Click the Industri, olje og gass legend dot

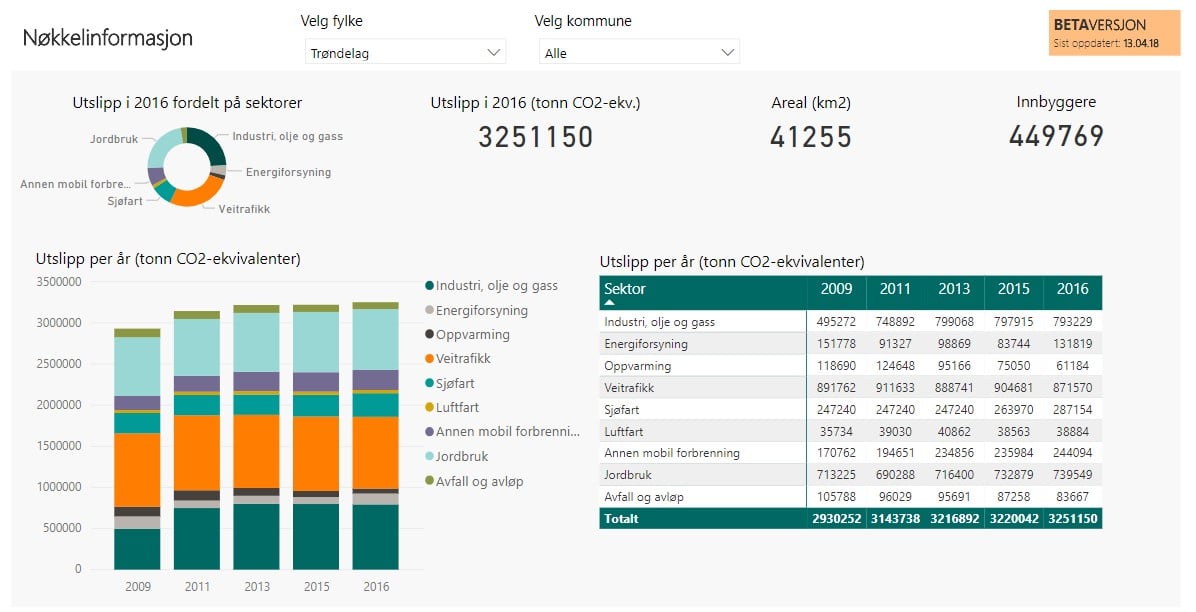[429, 286]
